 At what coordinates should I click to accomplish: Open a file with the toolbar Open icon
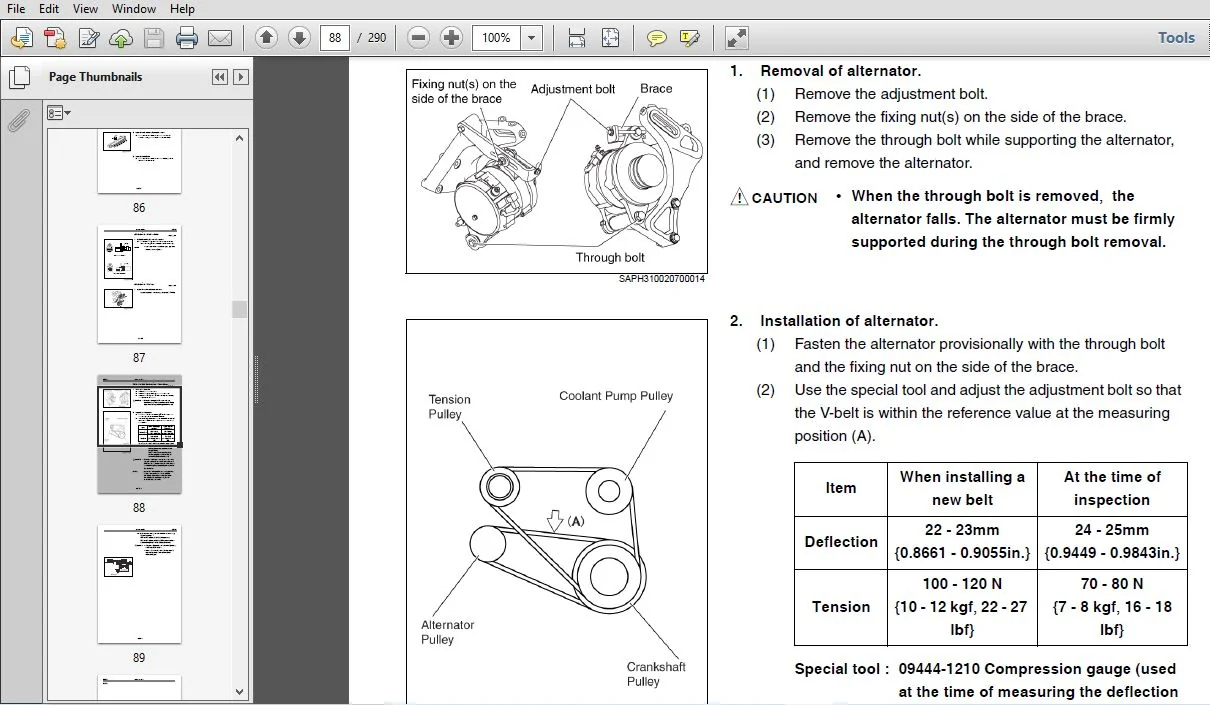click(21, 38)
